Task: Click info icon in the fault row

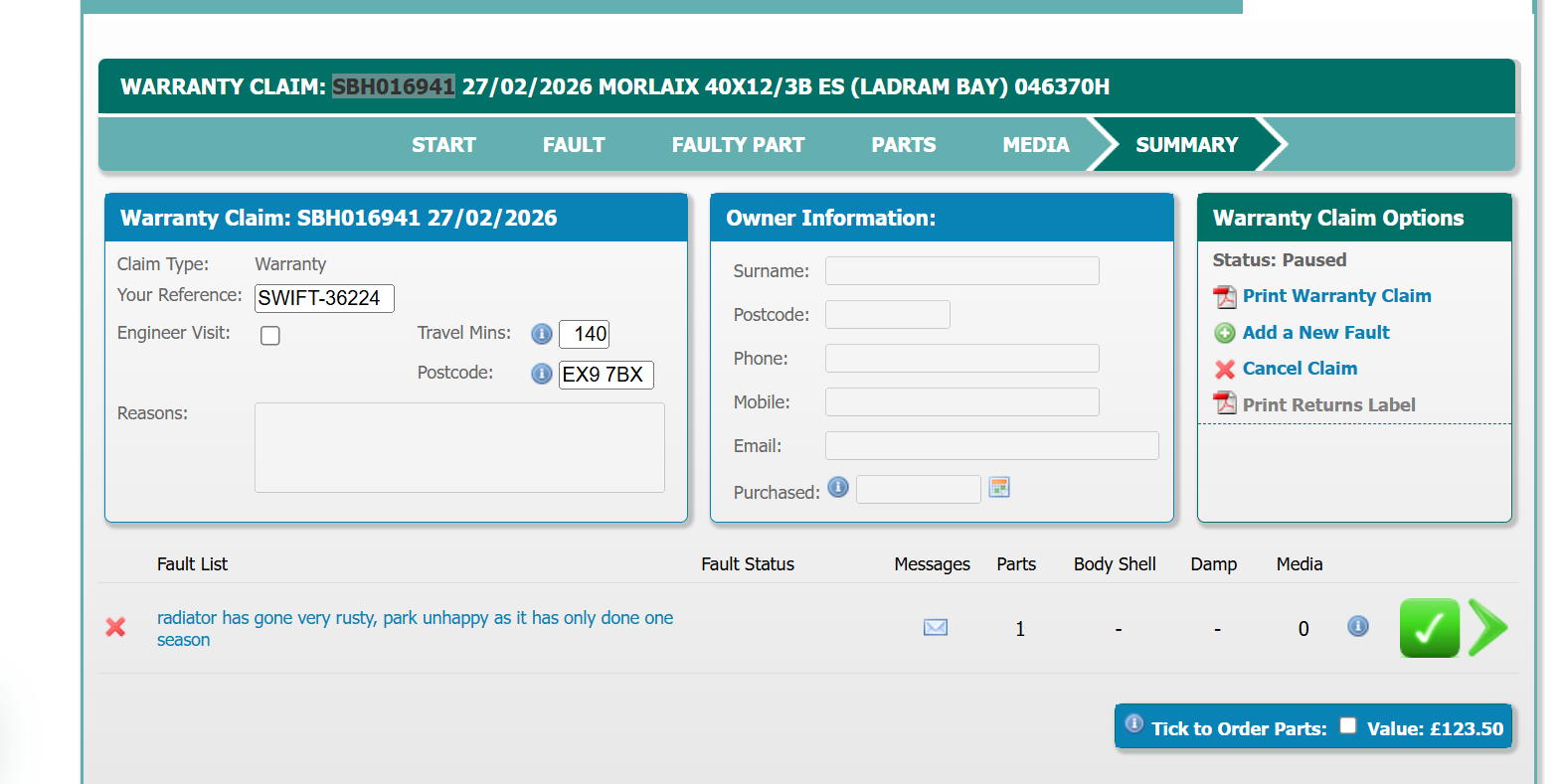Action: coord(1357,626)
